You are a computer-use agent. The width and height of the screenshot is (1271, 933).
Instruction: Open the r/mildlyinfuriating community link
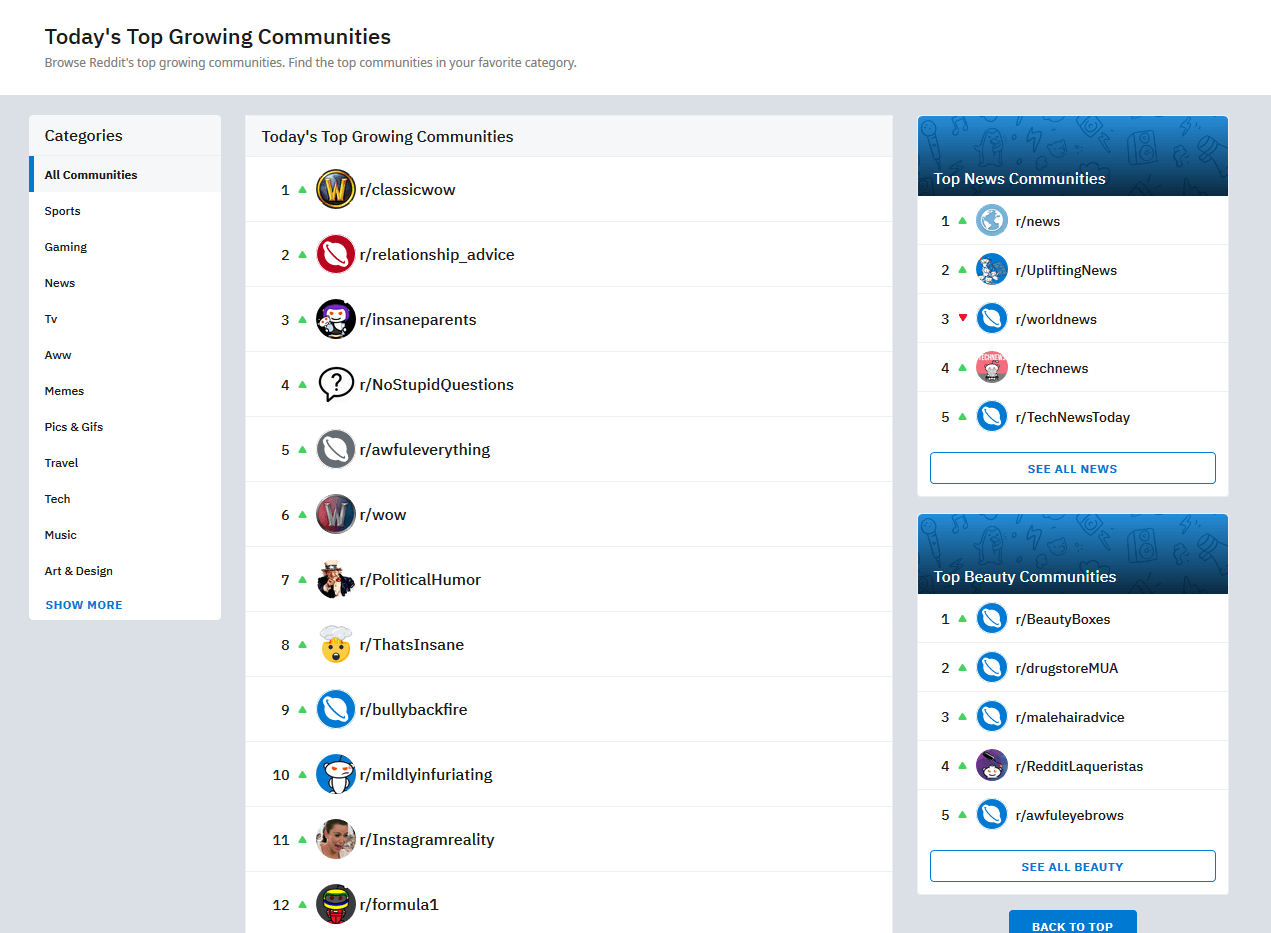(426, 775)
